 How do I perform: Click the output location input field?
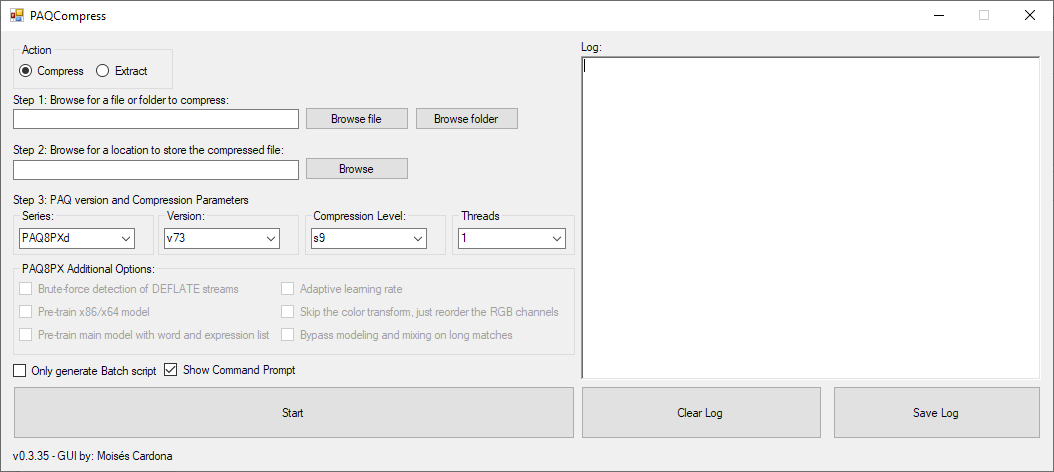pyautogui.click(x=156, y=169)
